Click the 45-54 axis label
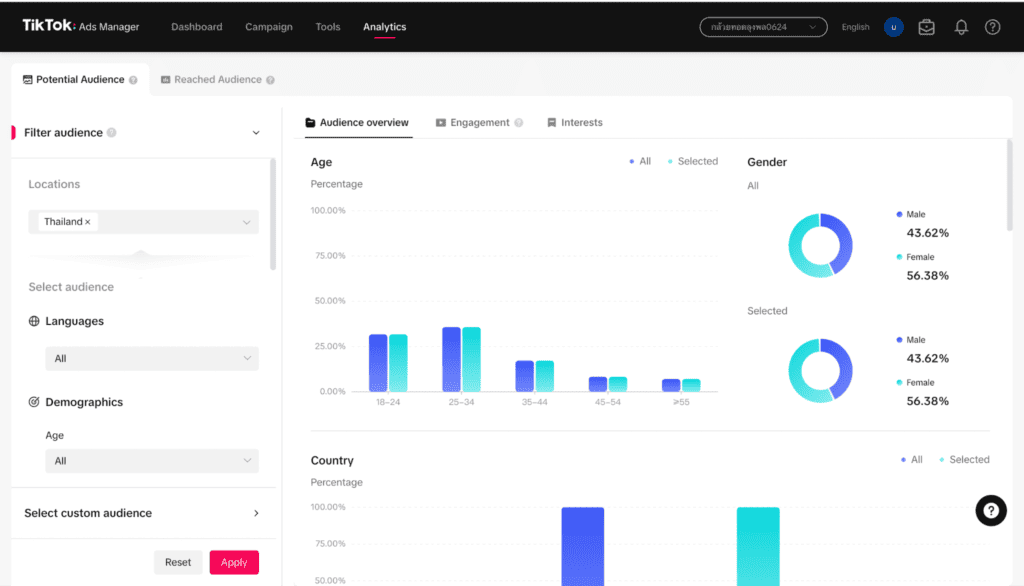1024x586 pixels. tap(607, 402)
